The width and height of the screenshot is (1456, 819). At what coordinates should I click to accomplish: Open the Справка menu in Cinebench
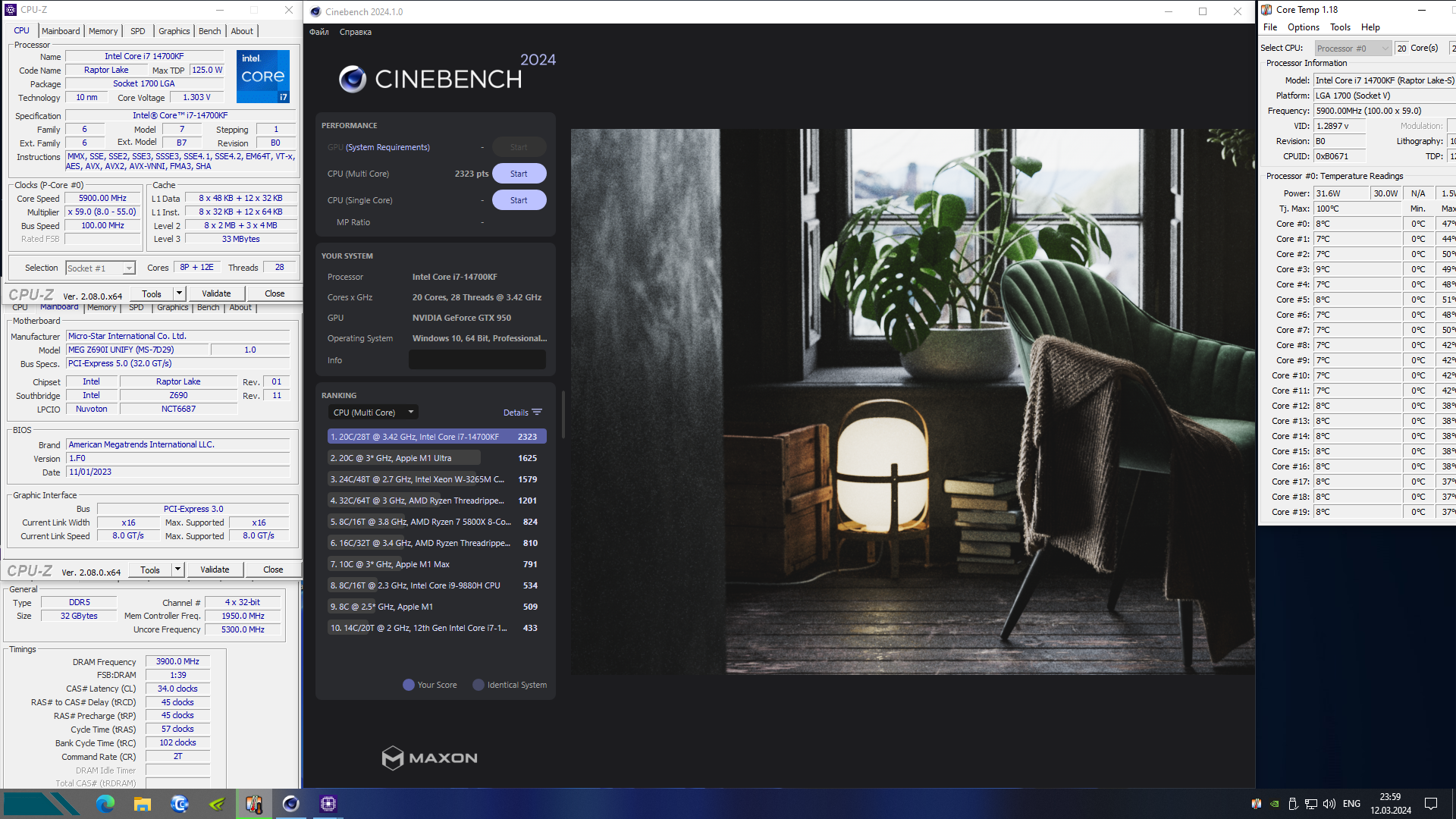tap(356, 32)
